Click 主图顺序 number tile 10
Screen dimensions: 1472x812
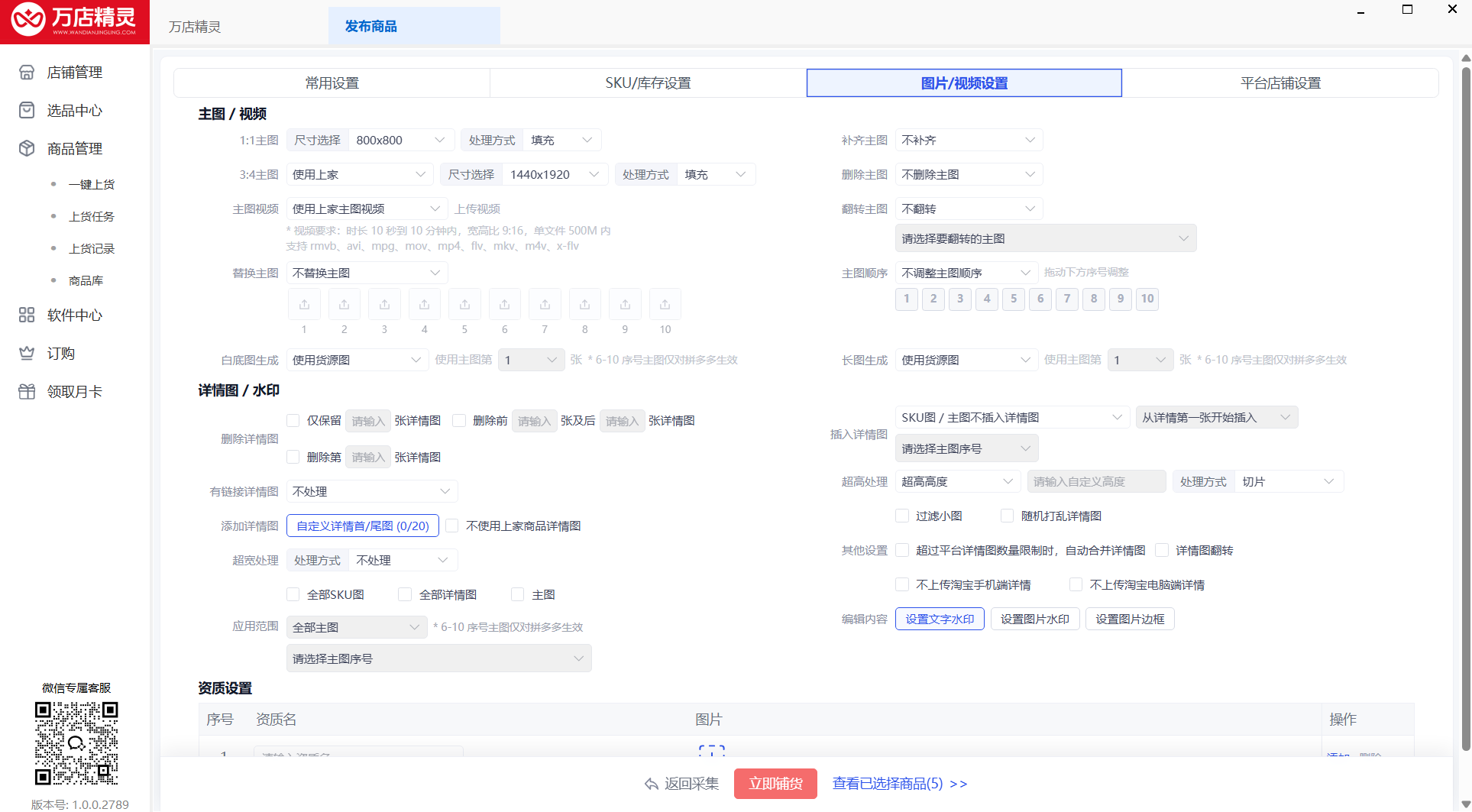tap(1147, 299)
